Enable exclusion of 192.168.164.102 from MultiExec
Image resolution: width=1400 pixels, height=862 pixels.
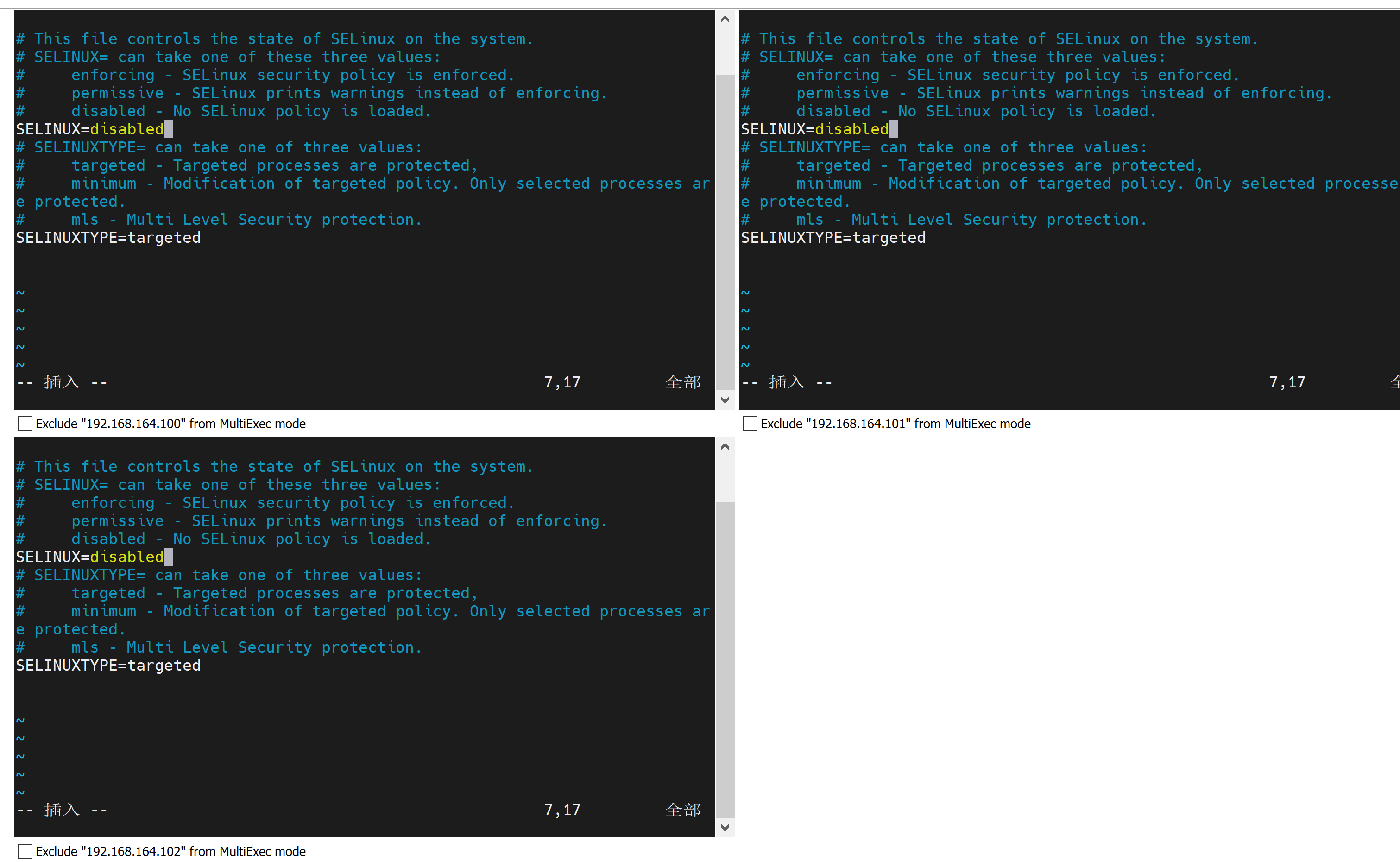tap(25, 851)
